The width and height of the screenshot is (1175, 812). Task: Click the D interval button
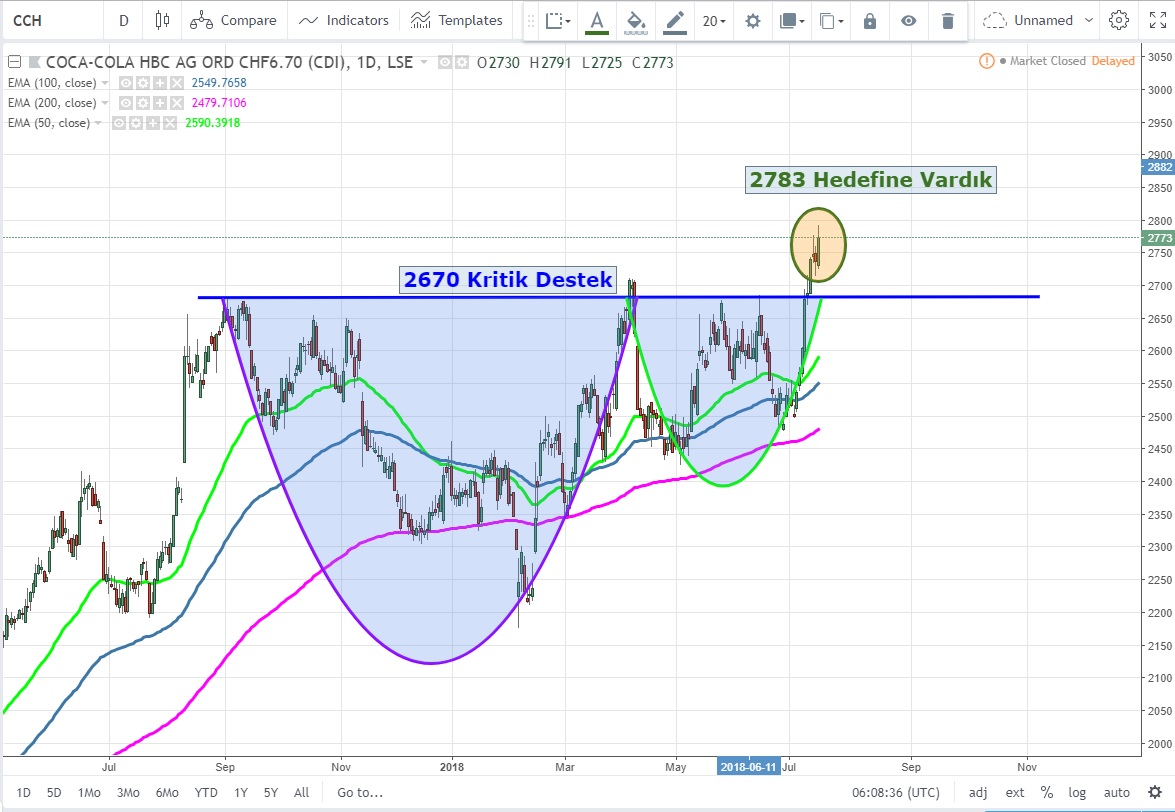pos(124,20)
